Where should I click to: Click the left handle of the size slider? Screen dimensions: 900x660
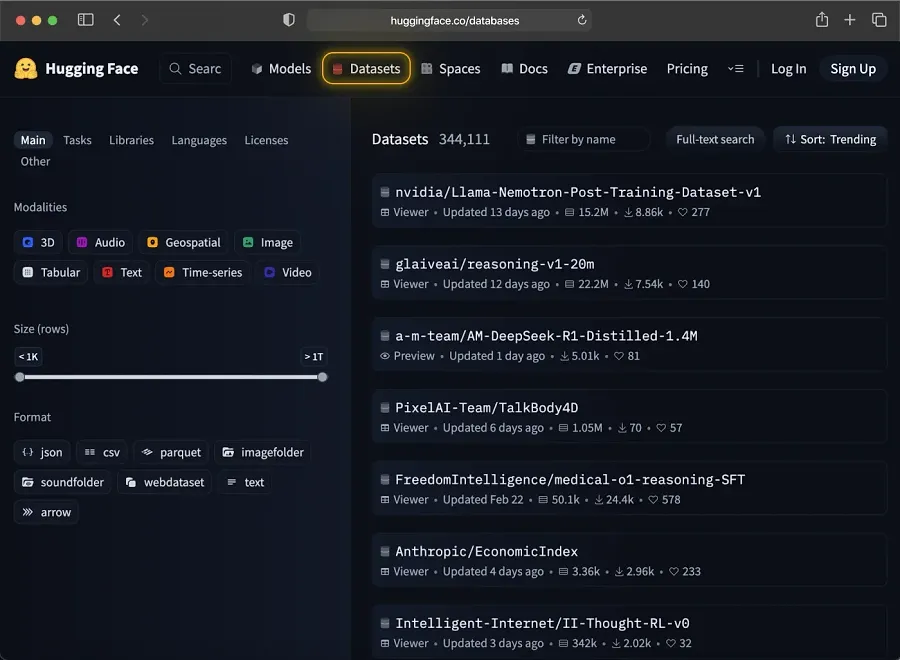(20, 377)
